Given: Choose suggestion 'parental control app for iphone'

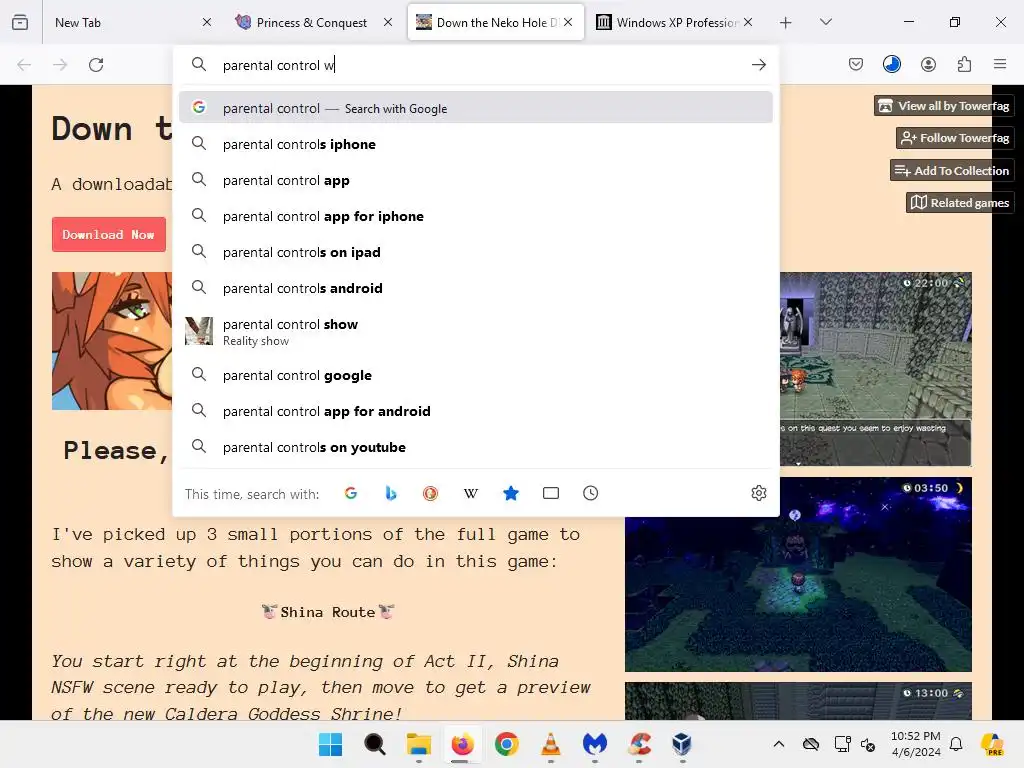Looking at the screenshot, I should click(x=476, y=216).
